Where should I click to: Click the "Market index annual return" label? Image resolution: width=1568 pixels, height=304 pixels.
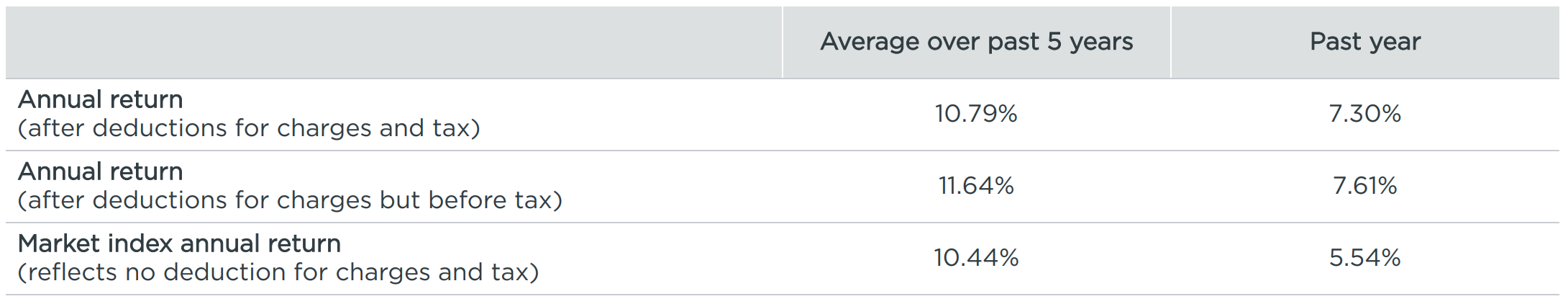click(x=179, y=243)
